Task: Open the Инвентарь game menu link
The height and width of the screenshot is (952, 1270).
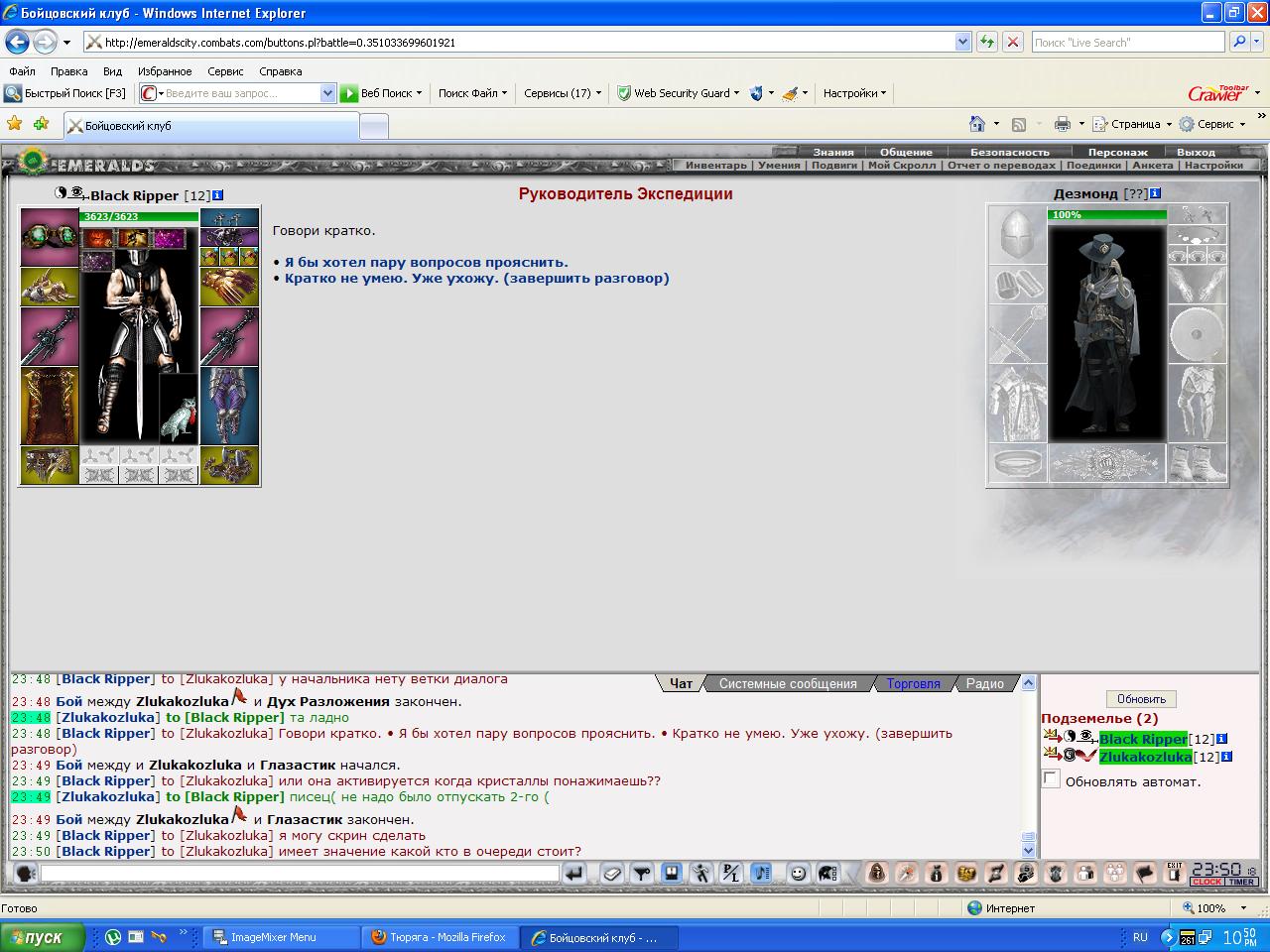Action: (715, 166)
